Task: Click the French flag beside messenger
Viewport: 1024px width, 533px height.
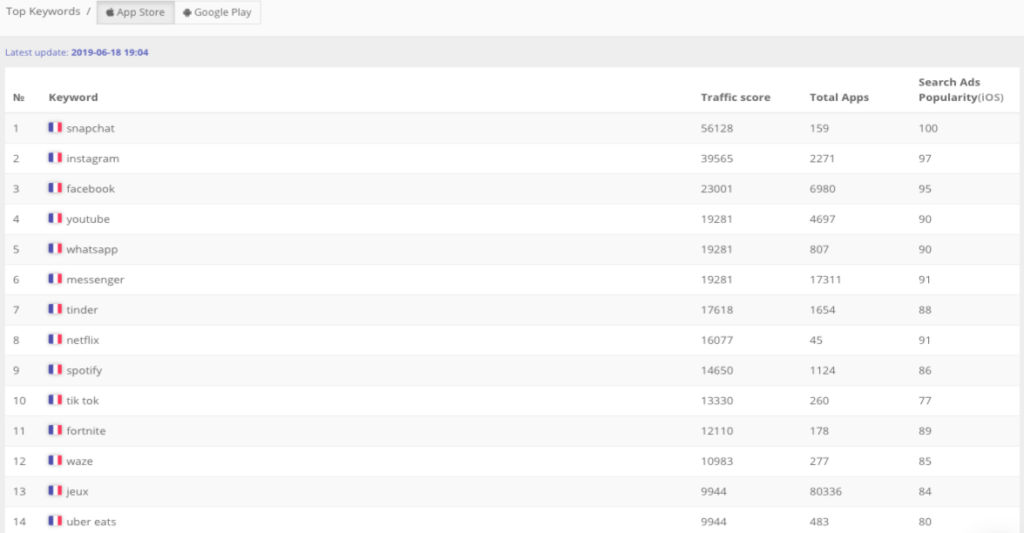Action: click(55, 279)
